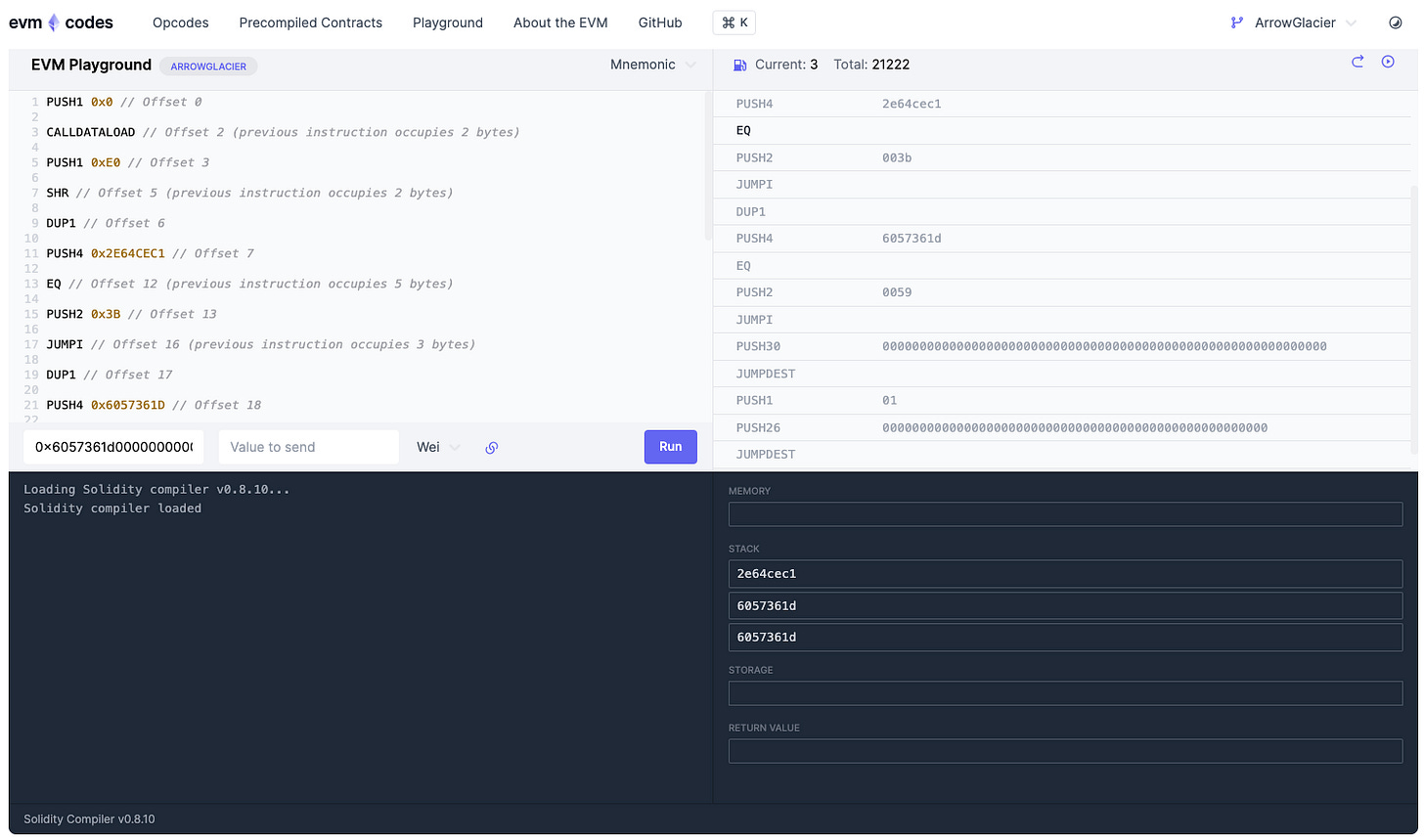This screenshot has width=1424, height=840.
Task: Switch to Precompiled Contracts page
Action: (310, 22)
